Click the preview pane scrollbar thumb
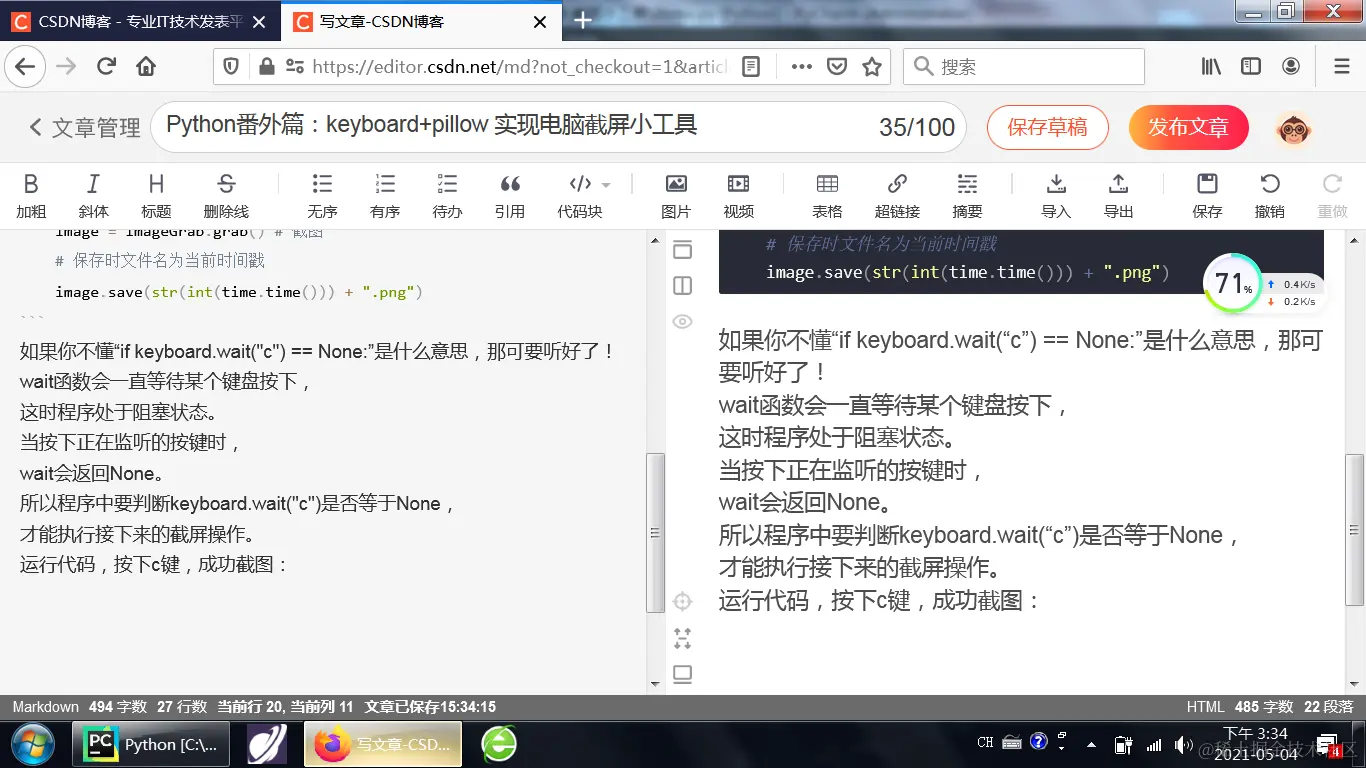Screen dimensions: 1366x768 pos(1356,532)
